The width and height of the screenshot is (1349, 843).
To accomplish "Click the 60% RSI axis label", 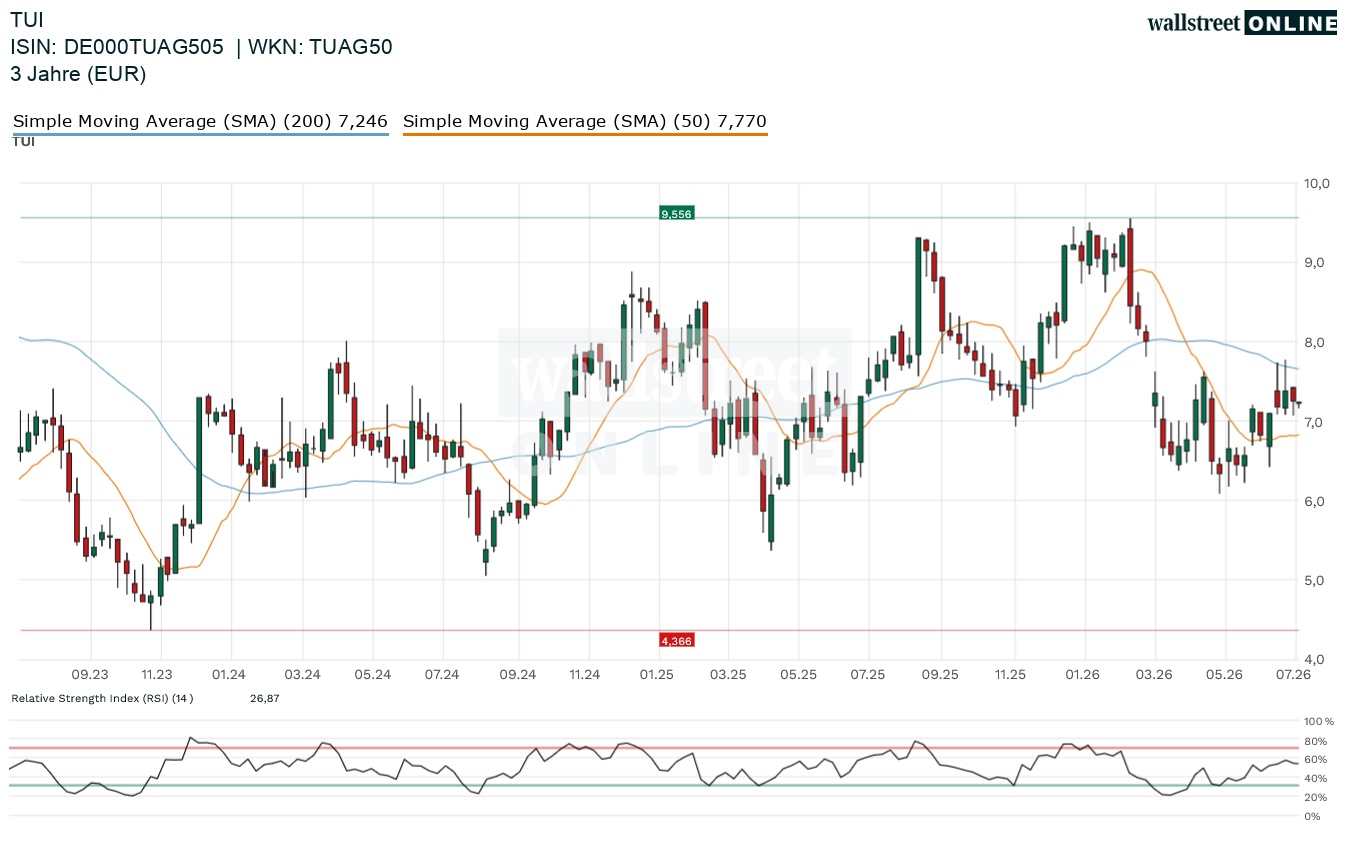I will (1315, 760).
